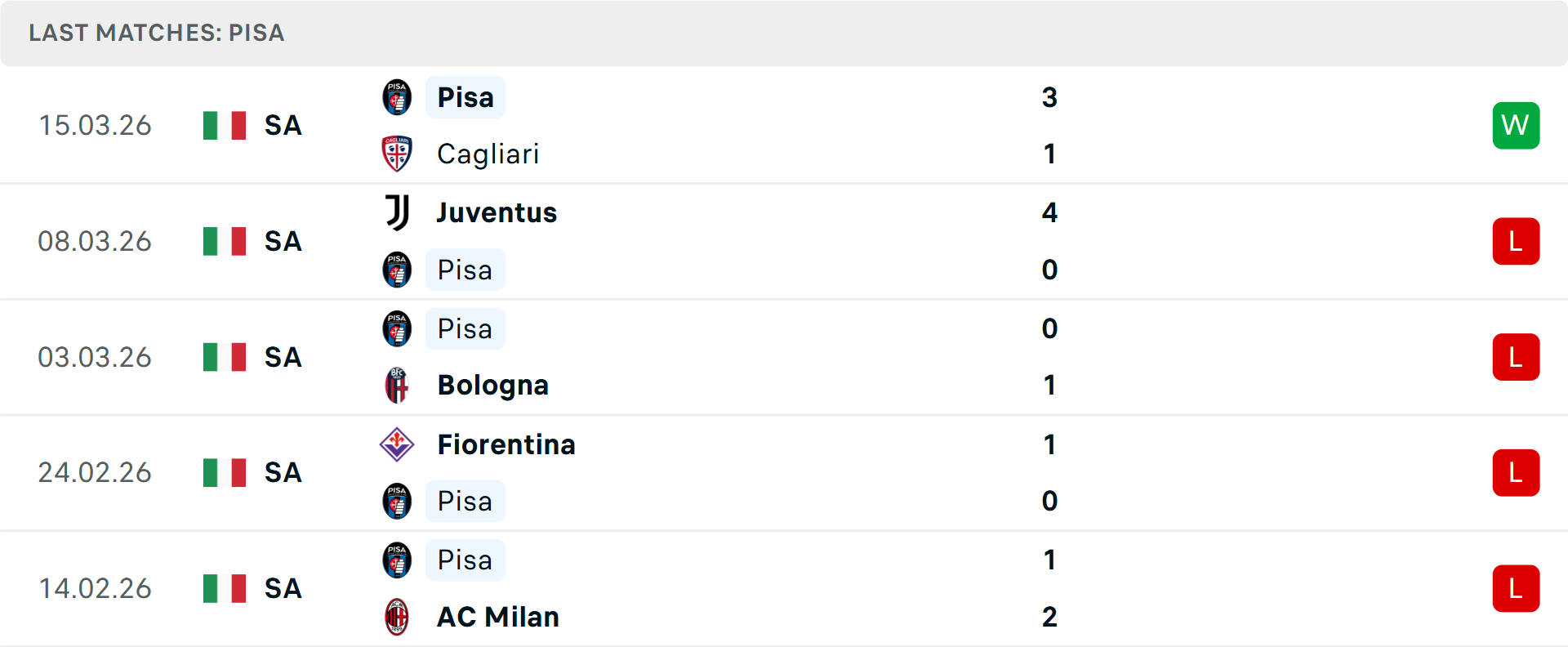Click the Bologna club crest icon
This screenshot has height=647, width=1568.
[x=397, y=385]
